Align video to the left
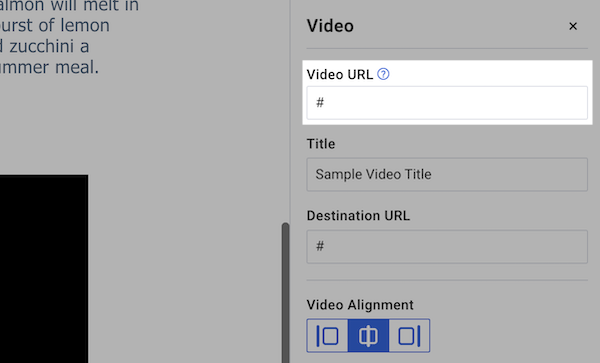600x363 pixels. coord(327,336)
